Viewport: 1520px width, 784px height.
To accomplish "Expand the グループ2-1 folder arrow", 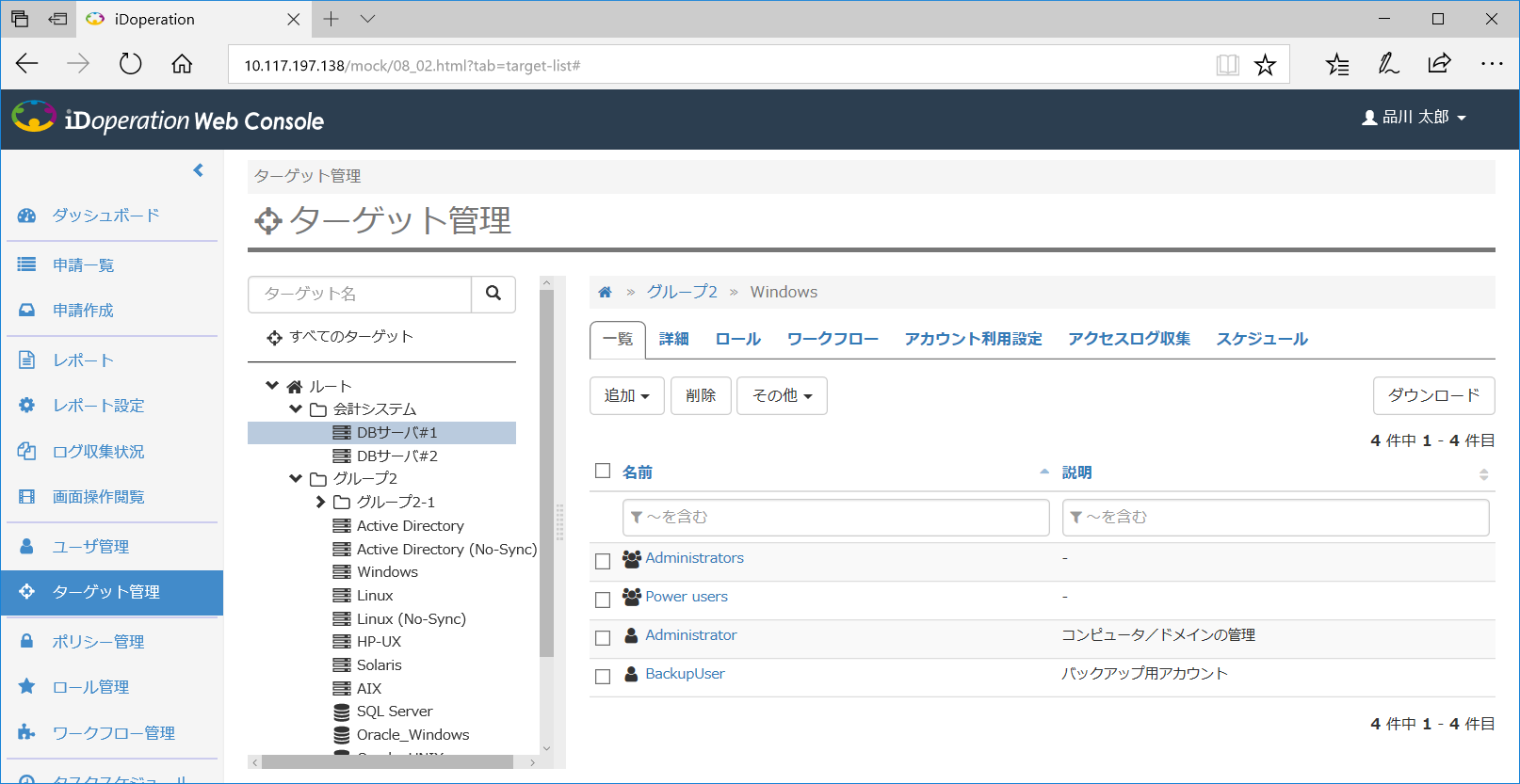I will (321, 502).
